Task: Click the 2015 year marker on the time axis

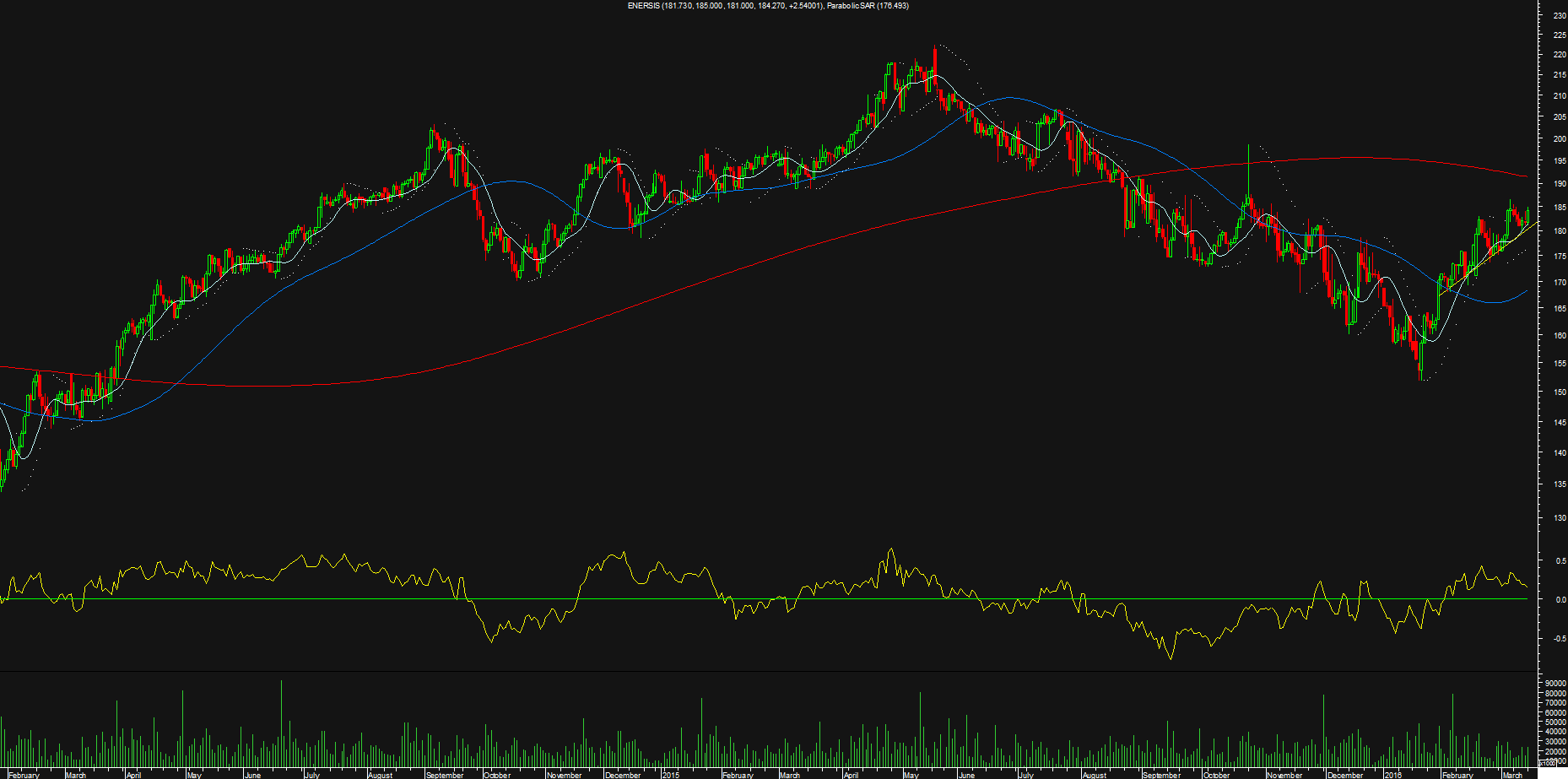Action: (670, 775)
